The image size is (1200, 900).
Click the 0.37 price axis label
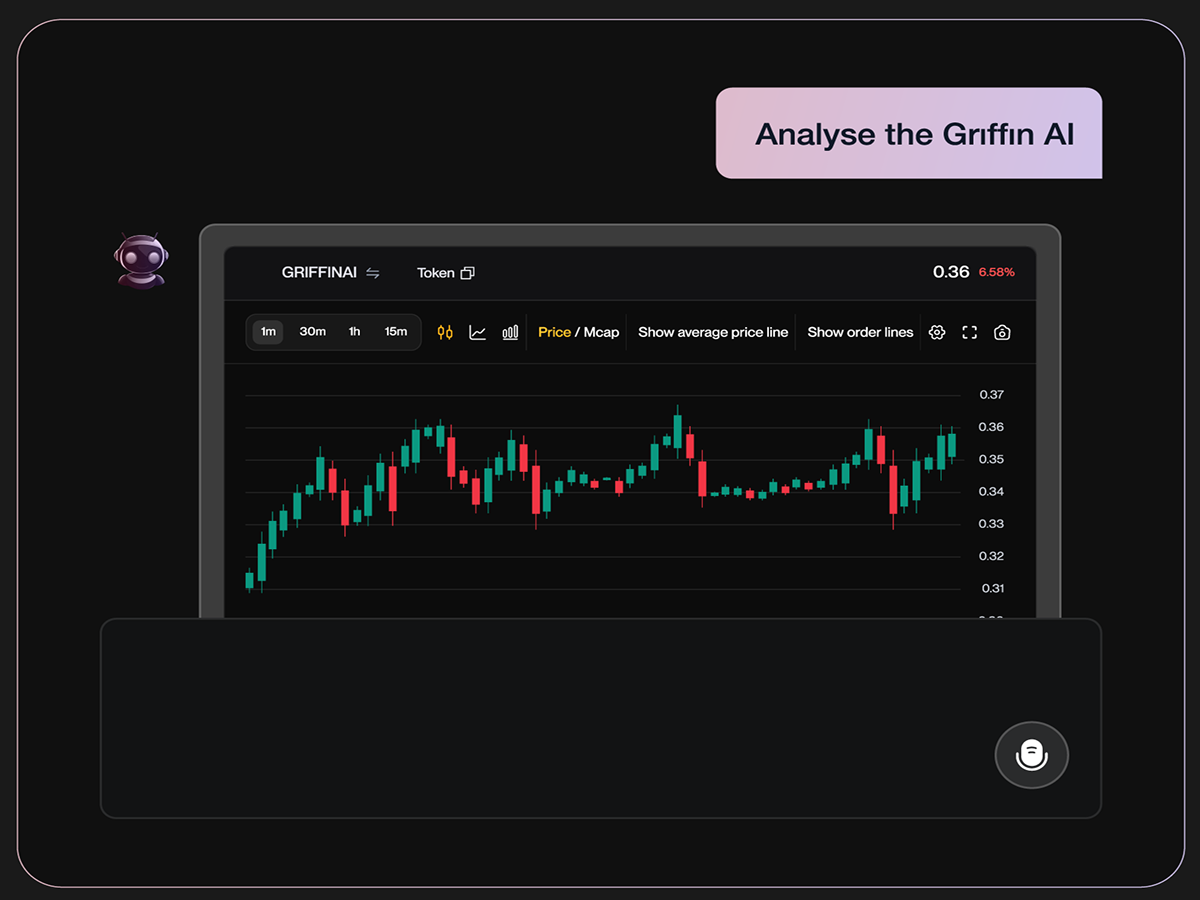tap(992, 395)
